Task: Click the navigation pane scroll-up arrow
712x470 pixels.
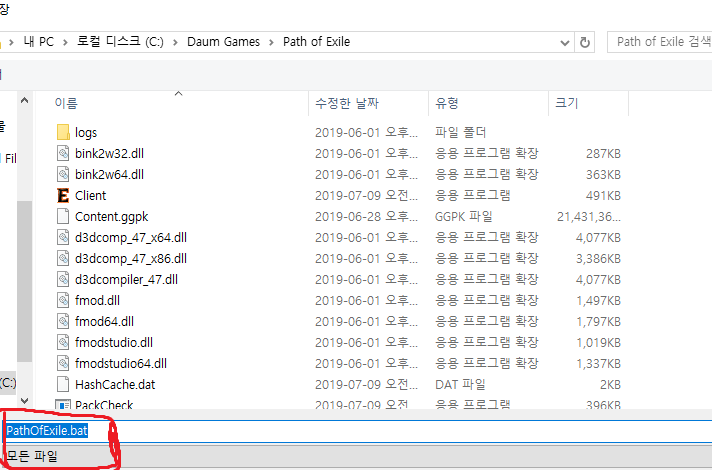Action: click(25, 100)
